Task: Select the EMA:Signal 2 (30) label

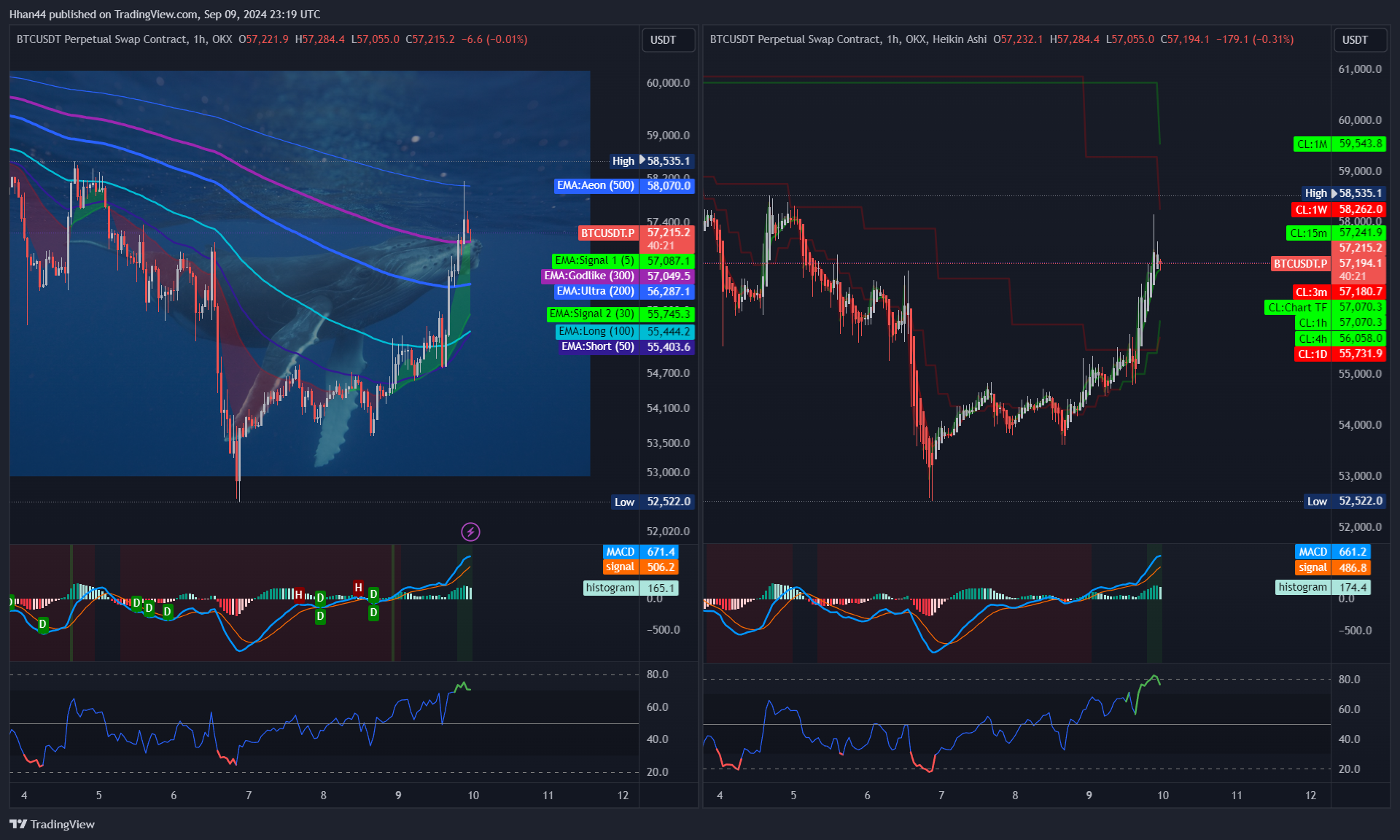Action: tap(592, 314)
